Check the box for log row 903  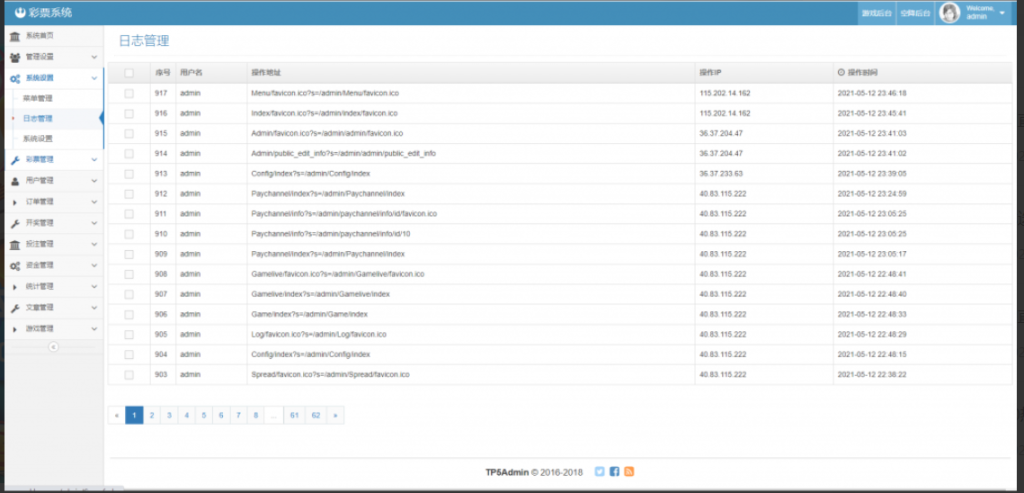tap(129, 375)
